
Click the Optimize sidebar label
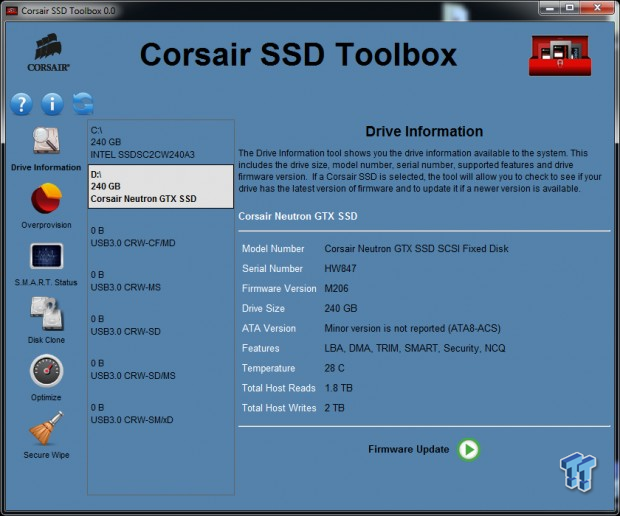(46, 397)
